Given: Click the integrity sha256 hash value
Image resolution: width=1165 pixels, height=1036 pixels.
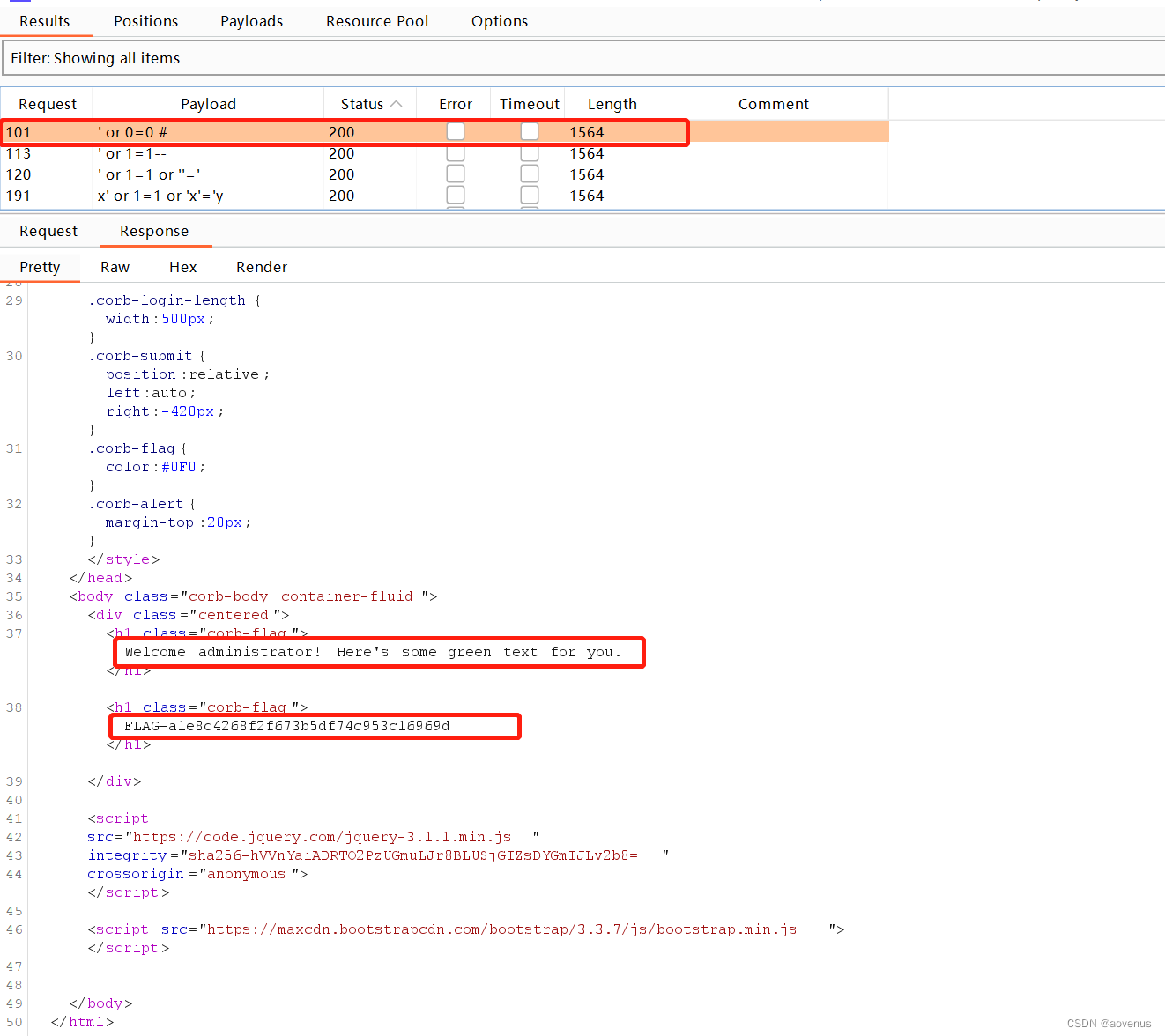Looking at the screenshot, I should coord(413,855).
